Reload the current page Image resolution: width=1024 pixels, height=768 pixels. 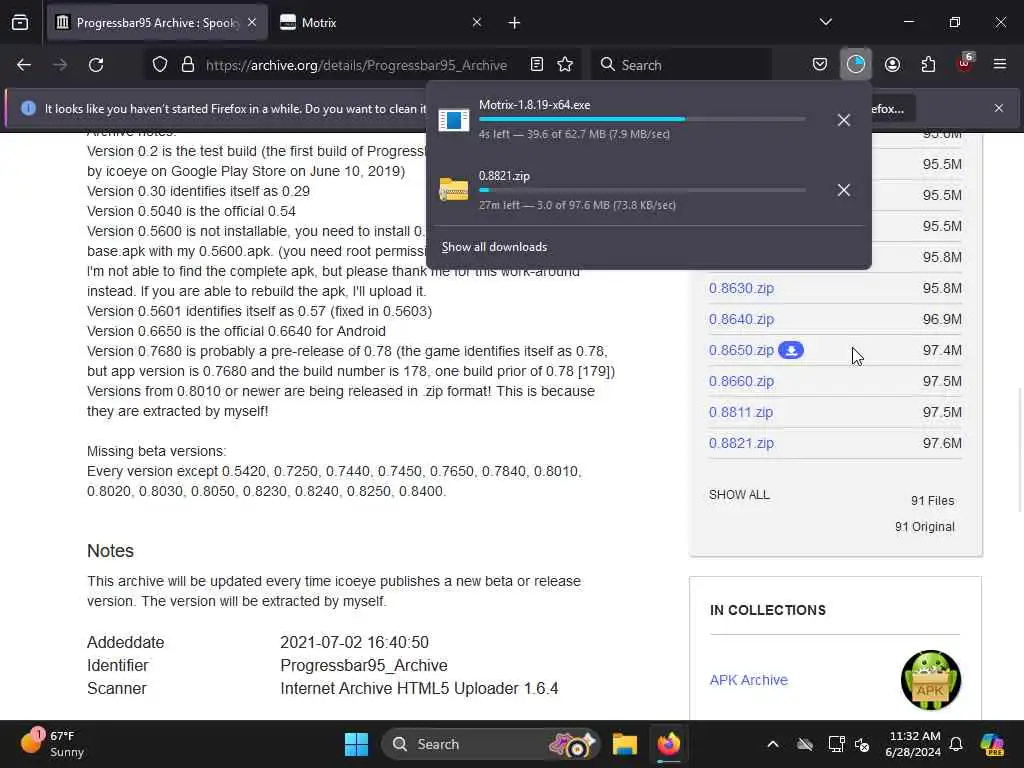[96, 65]
